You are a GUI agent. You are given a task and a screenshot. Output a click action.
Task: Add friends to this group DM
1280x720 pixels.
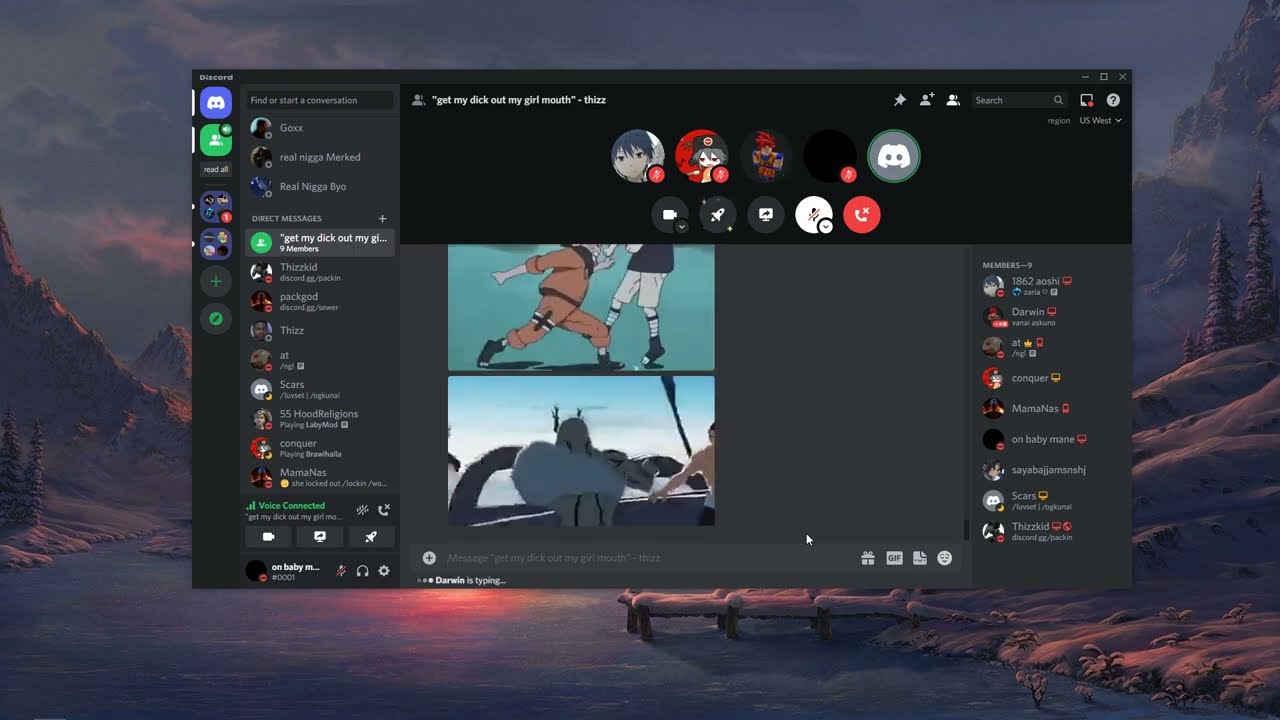pyautogui.click(x=927, y=100)
